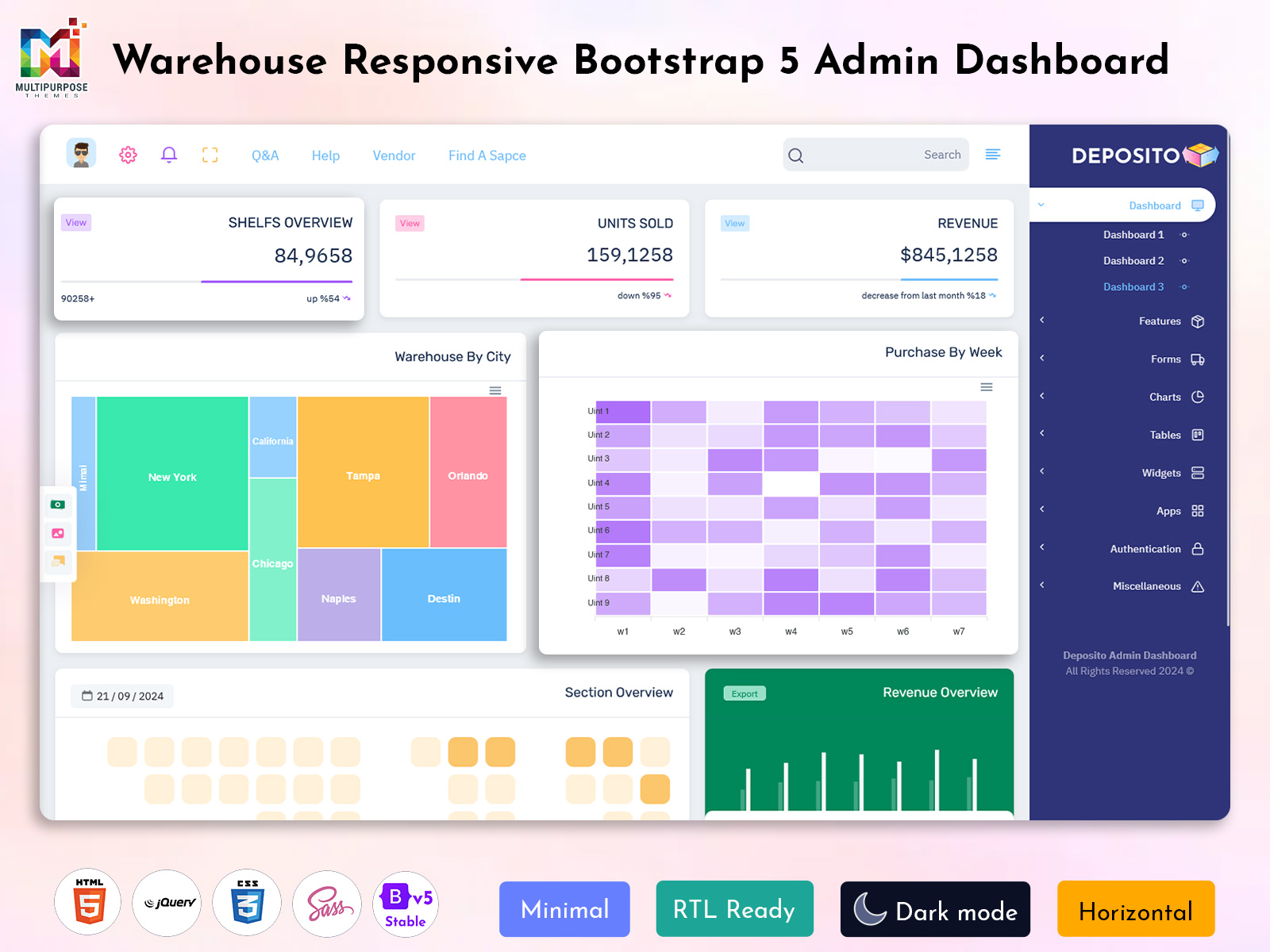1270x952 pixels.
Task: Click View on Units Sold card
Action: click(410, 224)
